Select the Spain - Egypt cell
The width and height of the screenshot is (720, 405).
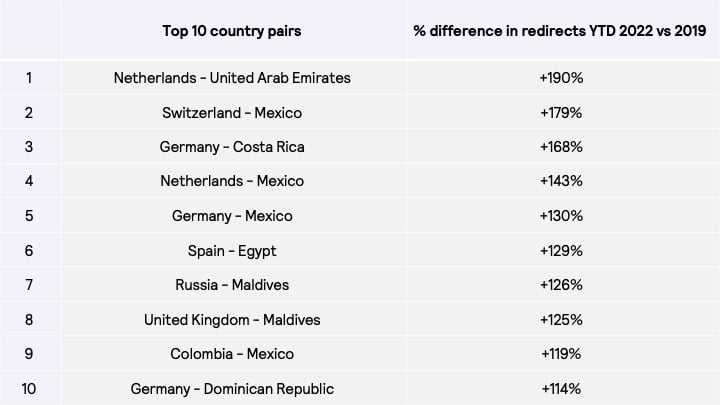click(232, 251)
